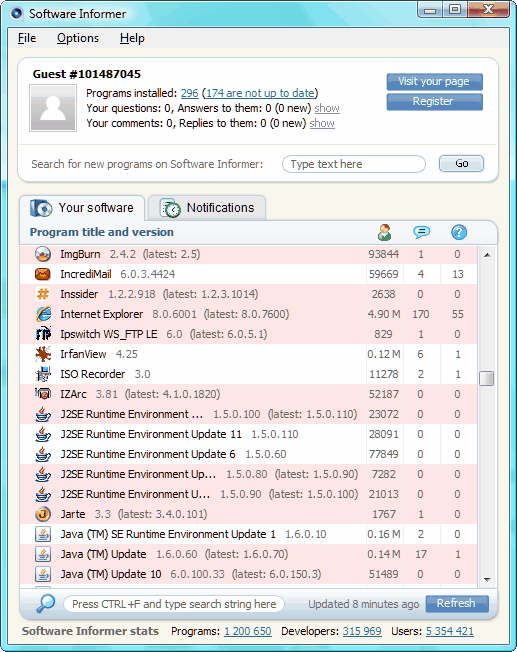Click the Java (TM) Update 10 icon

43,574
